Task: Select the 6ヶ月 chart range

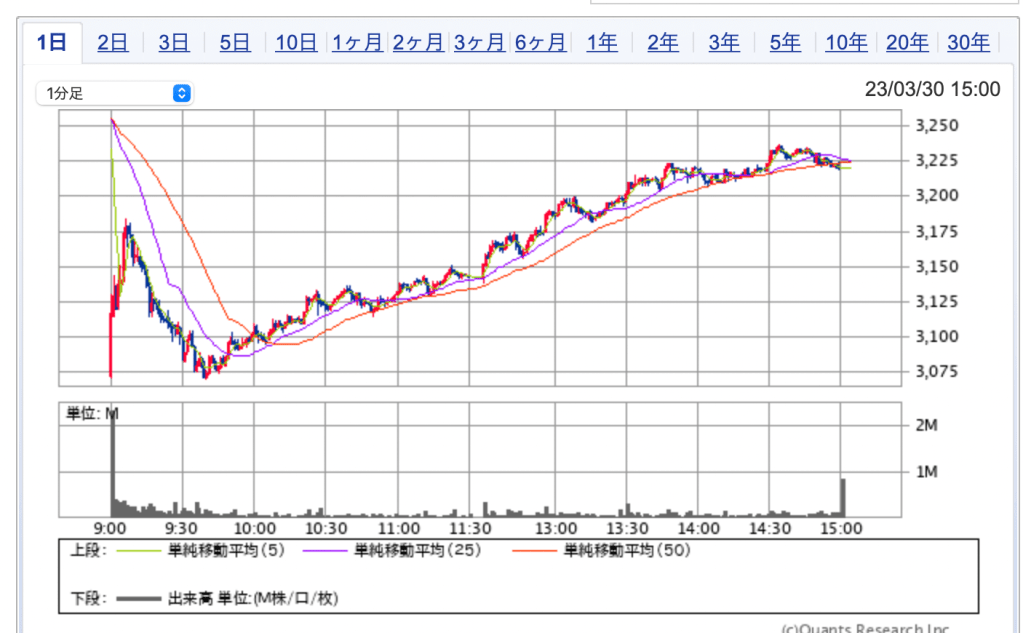Action: [540, 42]
